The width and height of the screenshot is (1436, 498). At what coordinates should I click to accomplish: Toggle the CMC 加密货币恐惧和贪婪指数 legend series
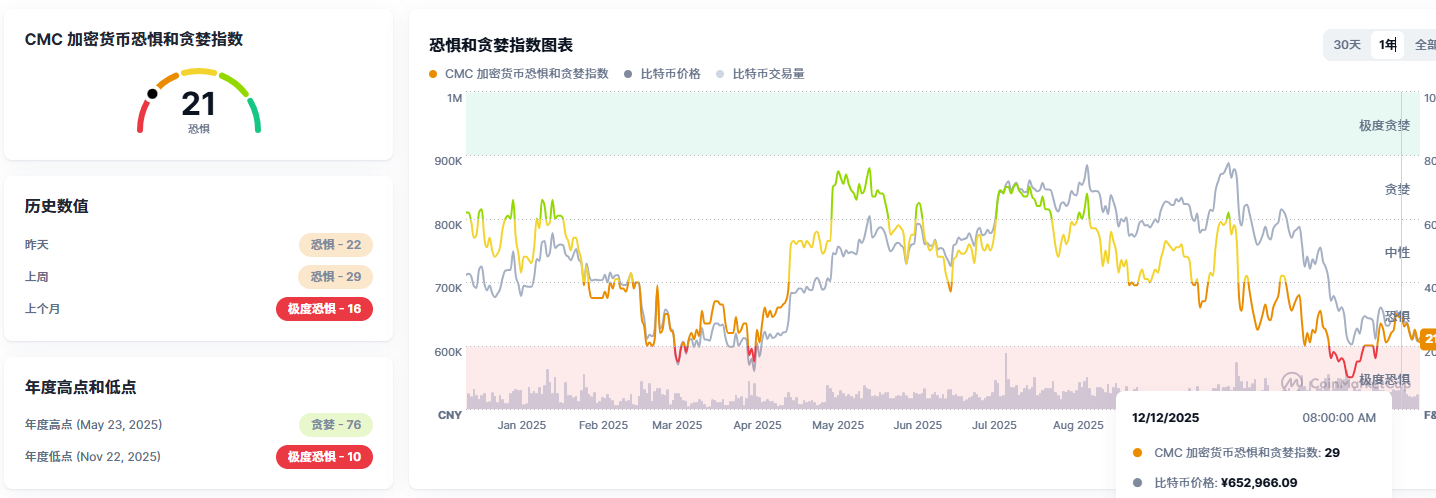[518, 74]
